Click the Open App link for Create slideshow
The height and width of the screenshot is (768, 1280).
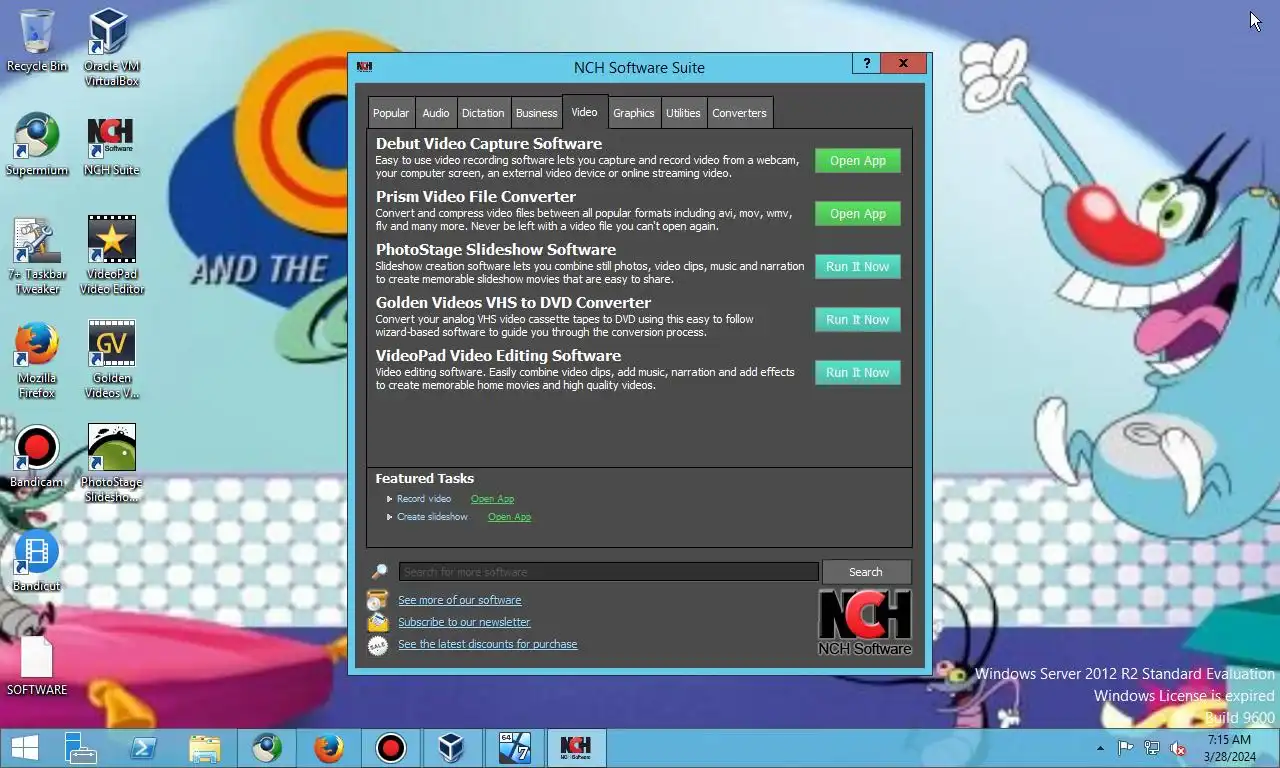[x=509, y=517]
